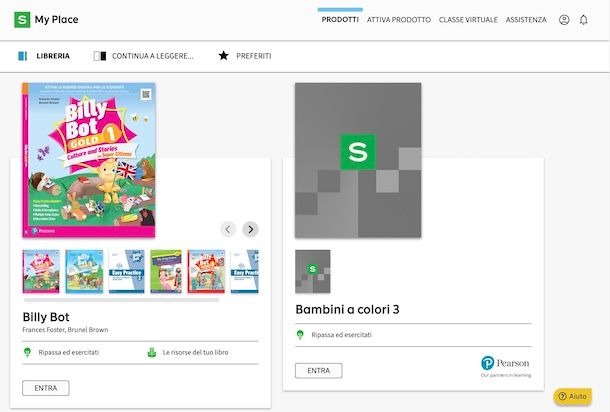Select the LIBRERIA tab label
The width and height of the screenshot is (610, 412).
click(x=53, y=56)
